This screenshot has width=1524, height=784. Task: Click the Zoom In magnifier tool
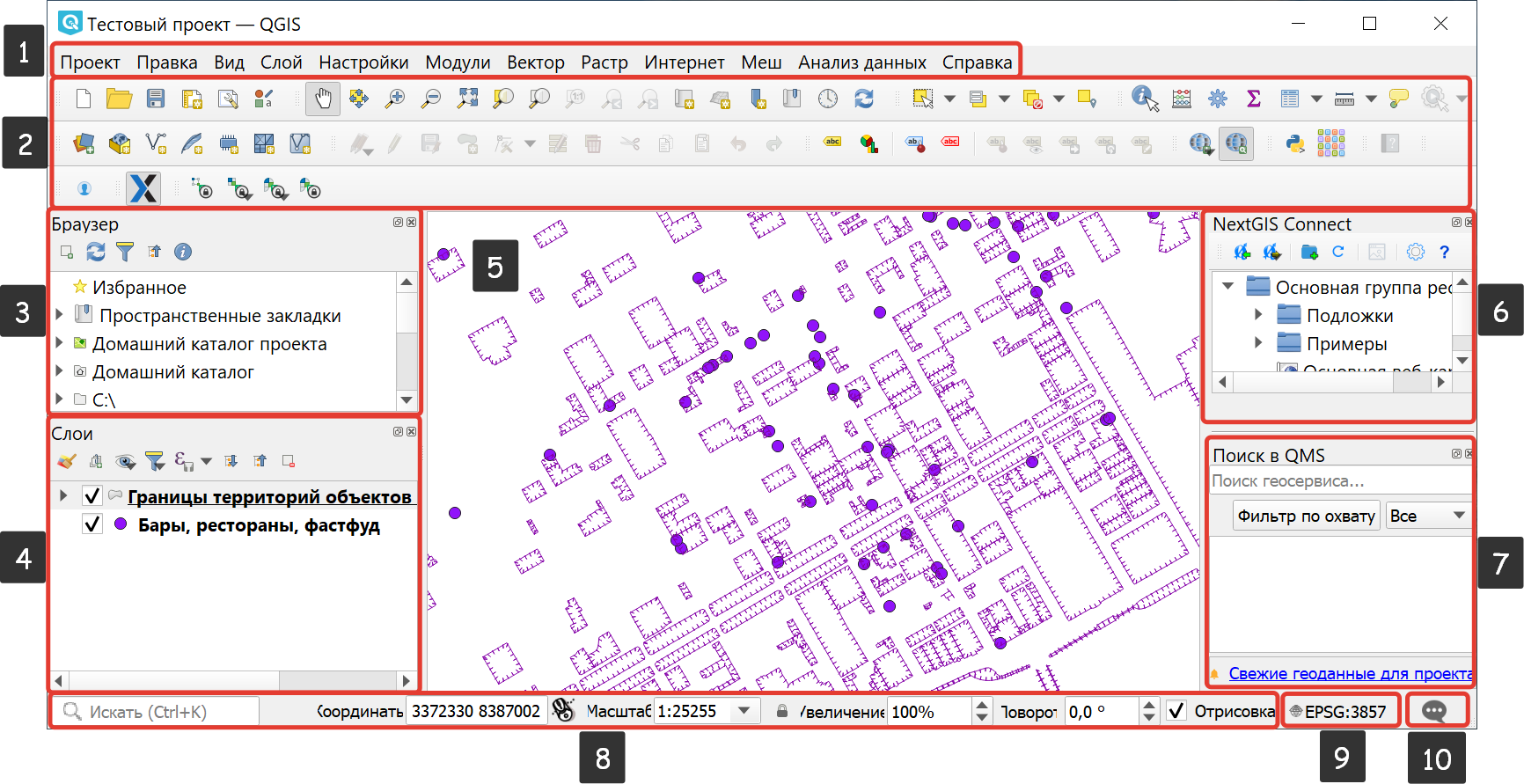point(395,99)
